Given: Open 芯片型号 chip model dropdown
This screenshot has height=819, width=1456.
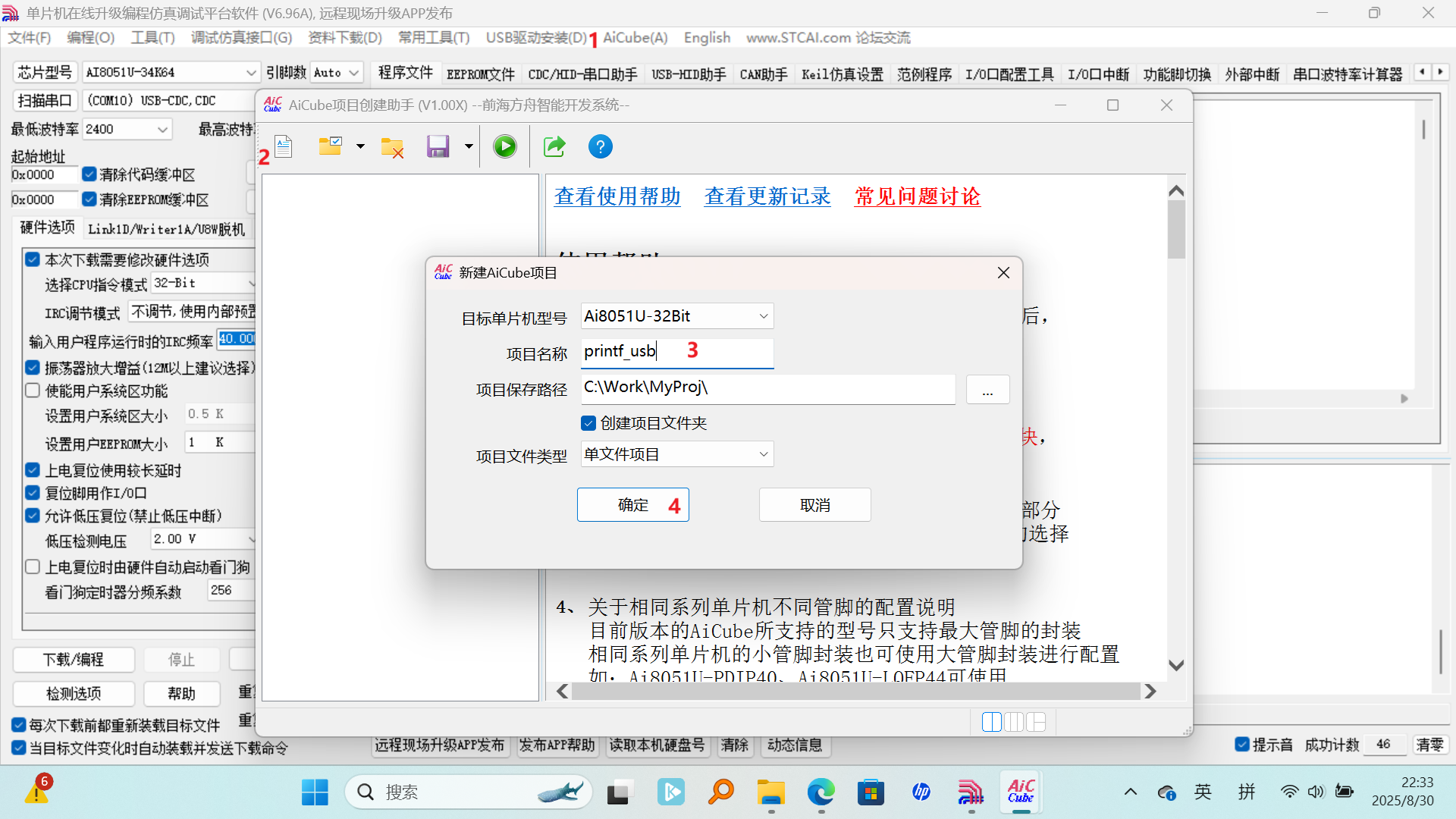Looking at the screenshot, I should [171, 72].
